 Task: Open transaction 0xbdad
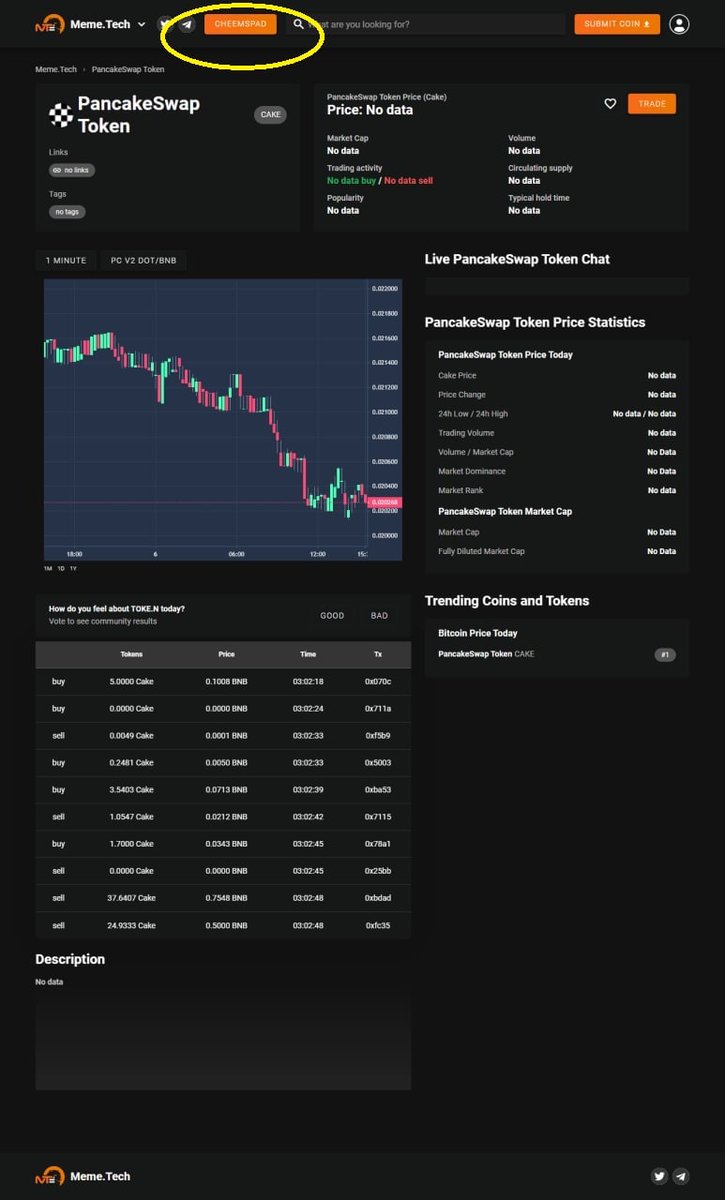pos(378,898)
